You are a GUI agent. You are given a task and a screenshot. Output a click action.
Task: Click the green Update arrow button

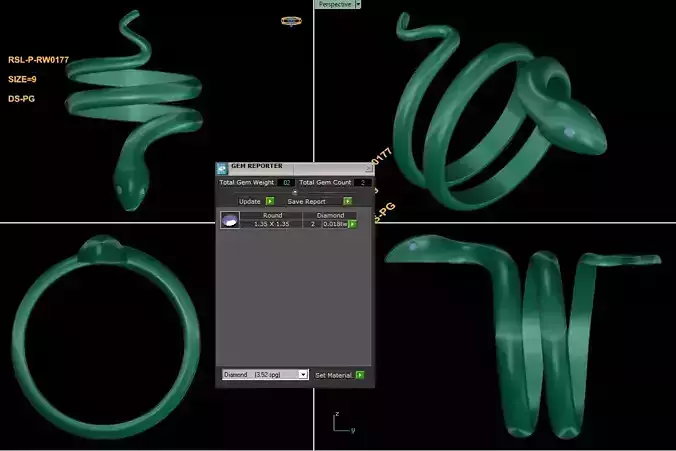270,201
